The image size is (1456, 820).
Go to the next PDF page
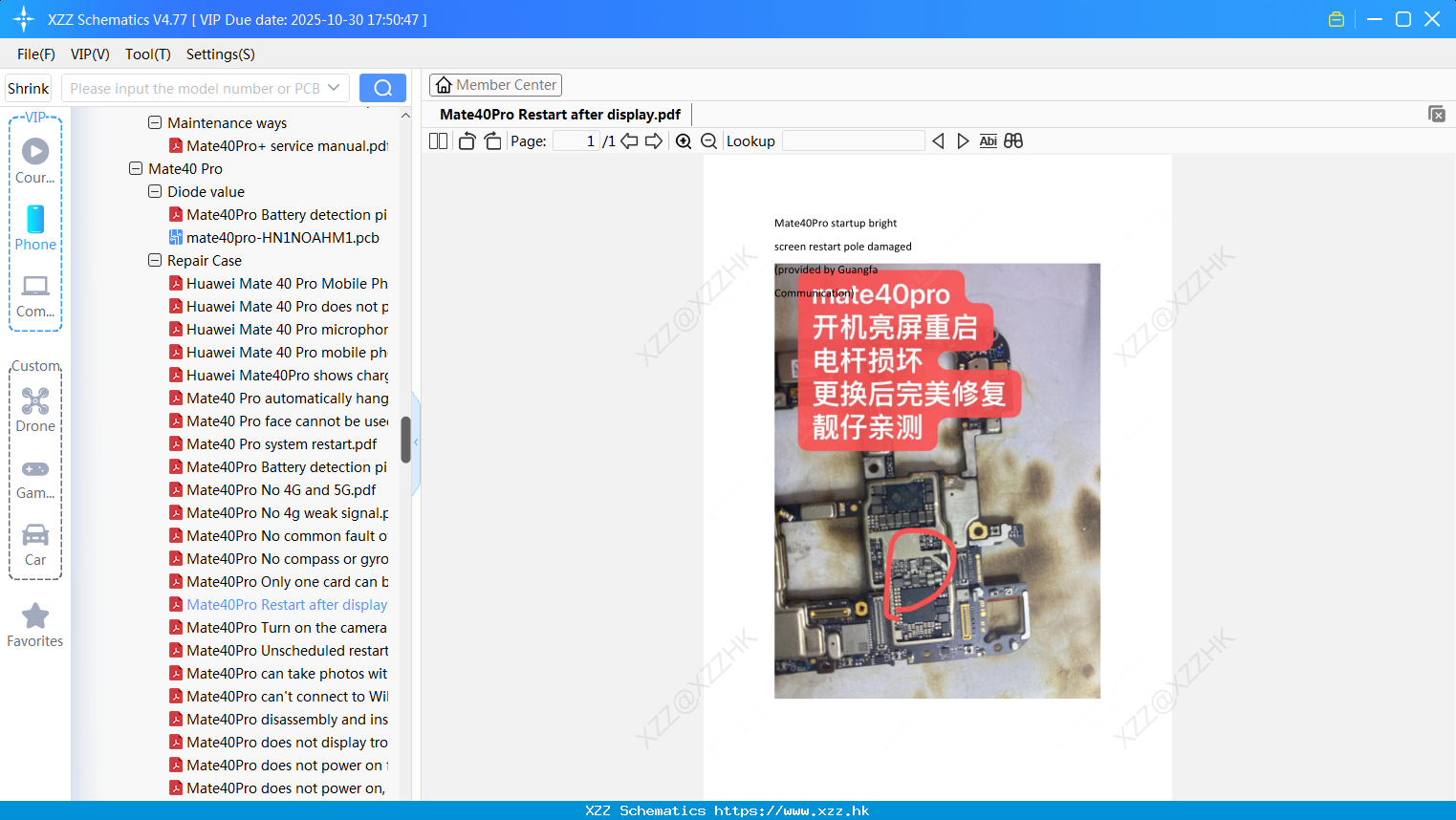tap(654, 141)
